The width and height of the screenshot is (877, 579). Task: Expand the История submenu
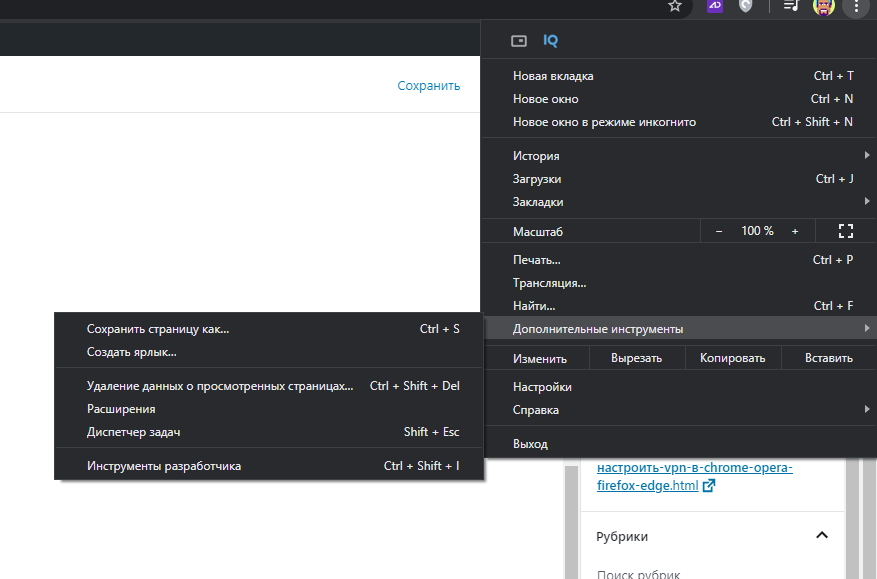point(678,156)
